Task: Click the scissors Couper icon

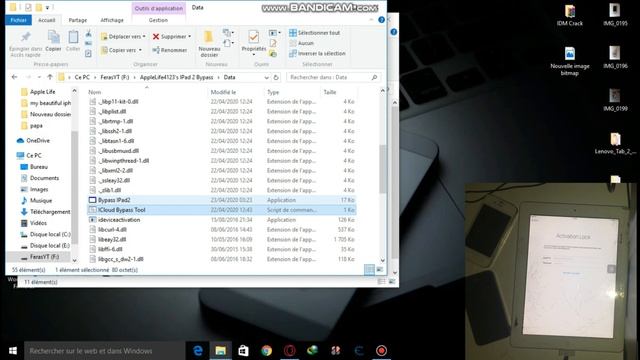Action: [88, 33]
